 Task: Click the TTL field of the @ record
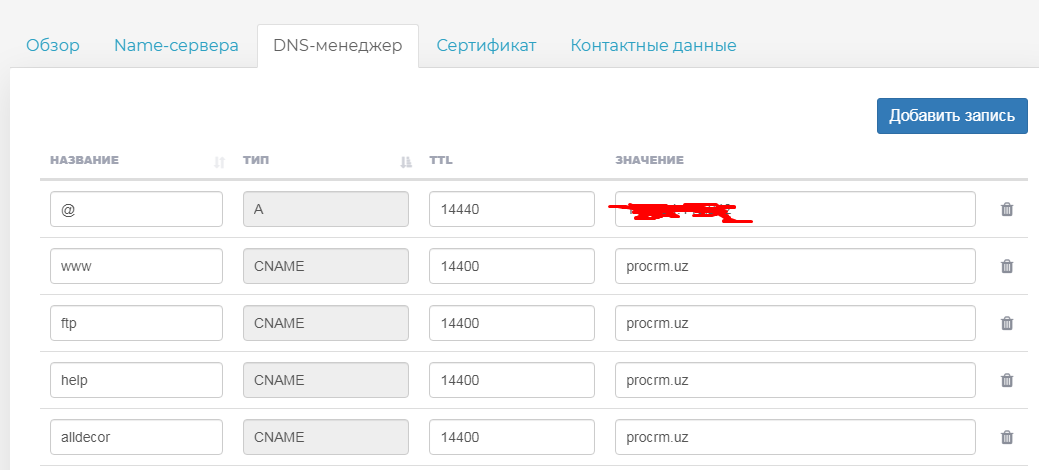[x=511, y=210]
